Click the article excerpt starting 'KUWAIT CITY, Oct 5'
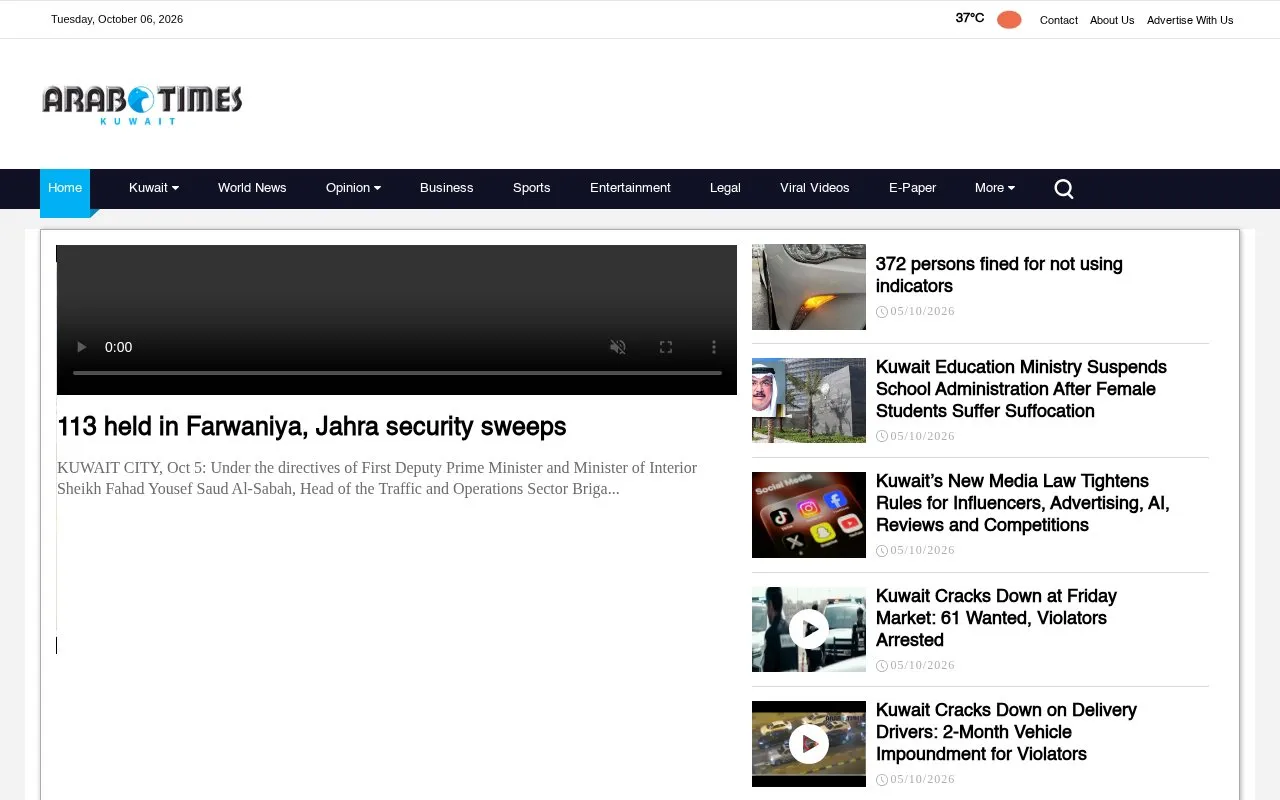1280x800 pixels. coord(377,478)
